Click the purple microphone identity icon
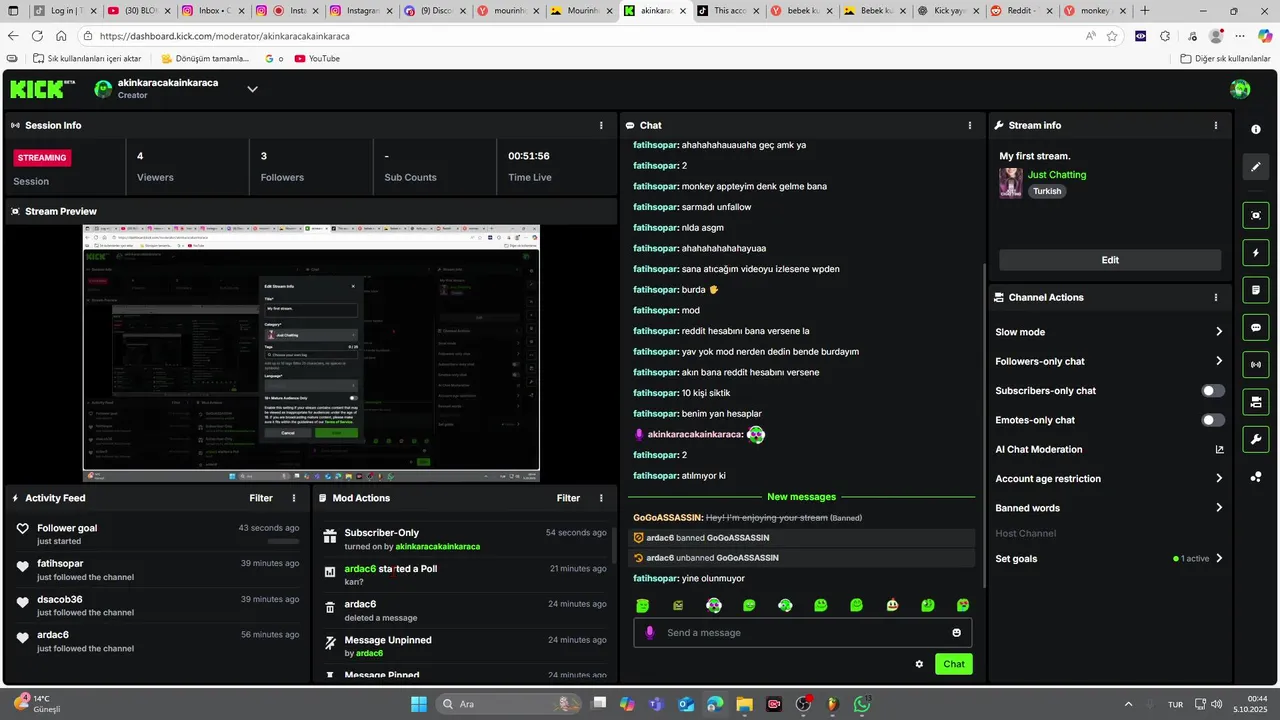This screenshot has height=720, width=1280. (650, 633)
